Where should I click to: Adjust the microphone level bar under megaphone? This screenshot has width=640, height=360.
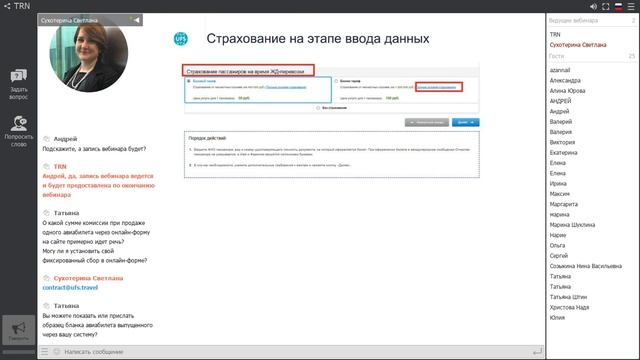coord(19,351)
